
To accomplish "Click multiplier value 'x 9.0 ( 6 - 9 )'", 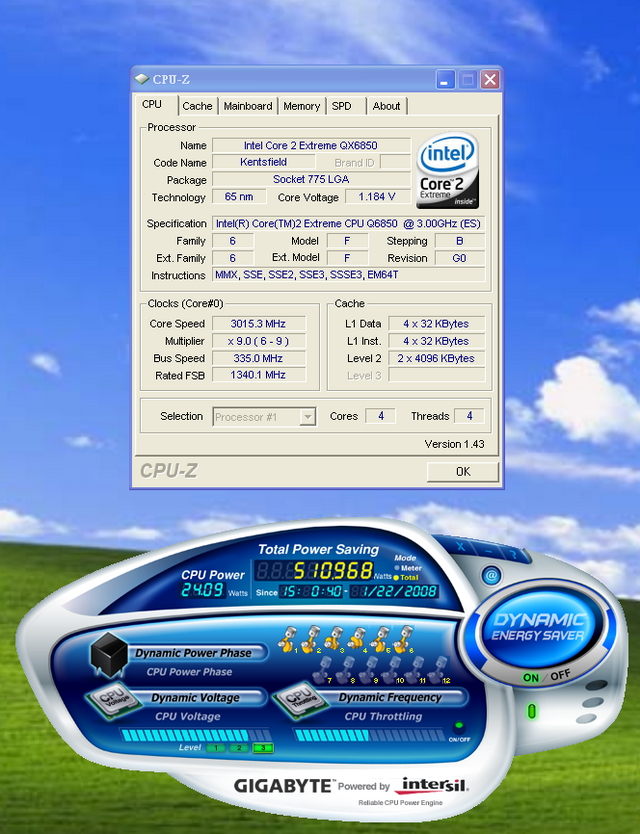I will point(259,341).
